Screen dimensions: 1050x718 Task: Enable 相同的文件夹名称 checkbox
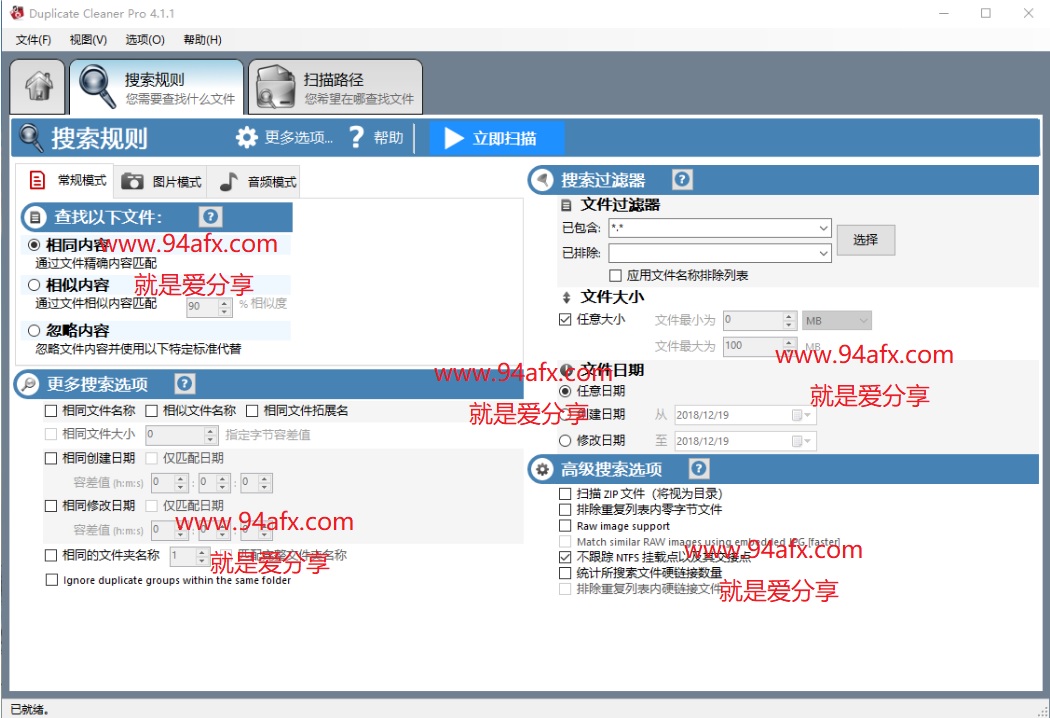(x=51, y=555)
